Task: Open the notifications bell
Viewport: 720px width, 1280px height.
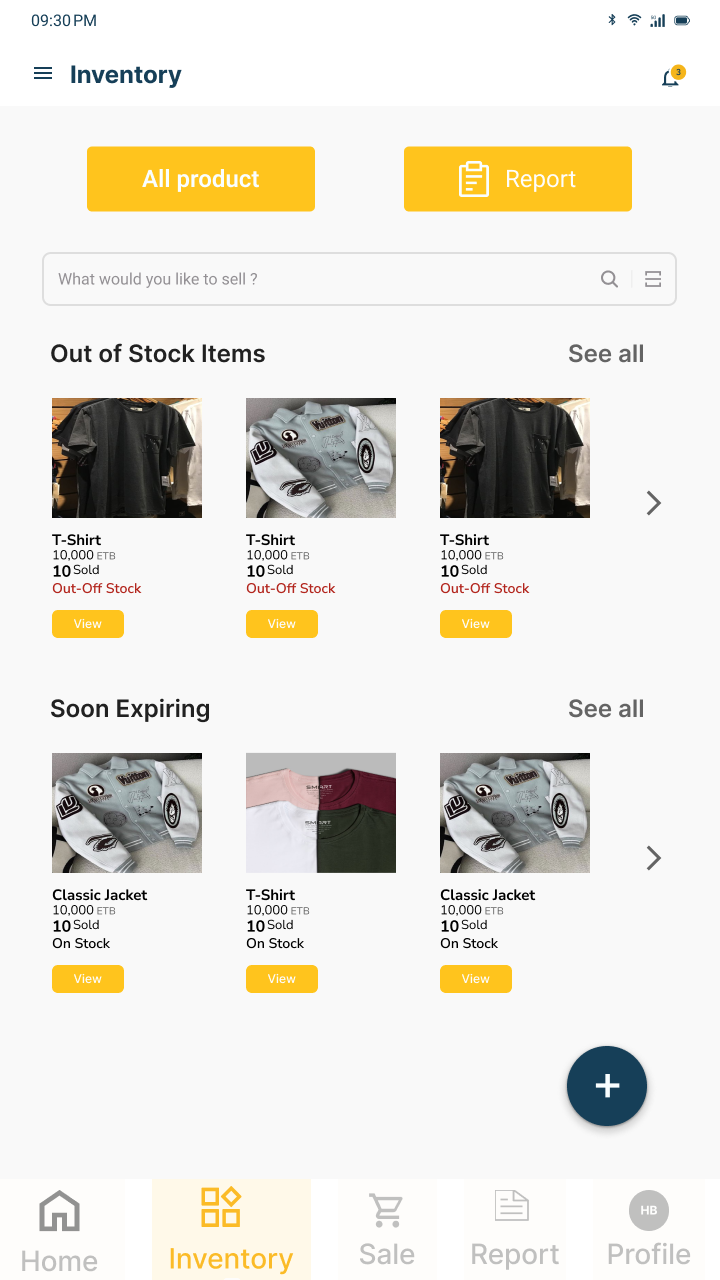Action: [670, 78]
